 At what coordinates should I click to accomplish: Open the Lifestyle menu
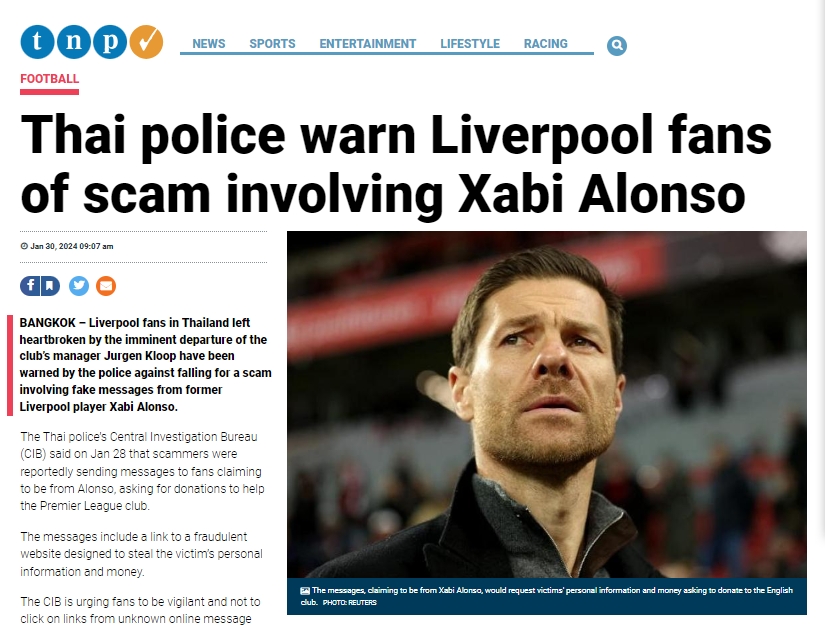[x=470, y=44]
